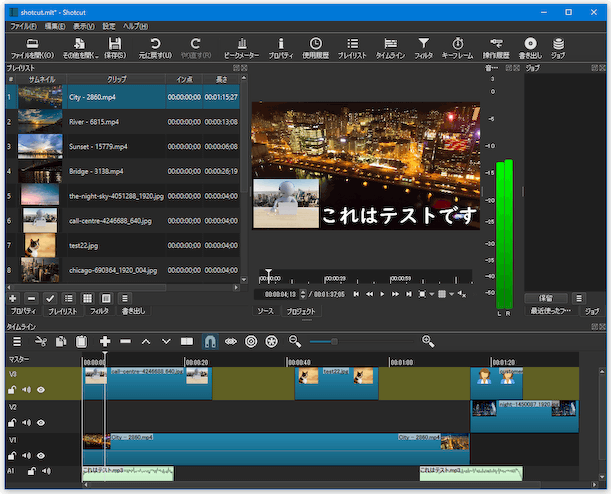The height and width of the screenshot is (494, 611).
Task: Click the timeline zoom slider
Action: [x=361, y=342]
